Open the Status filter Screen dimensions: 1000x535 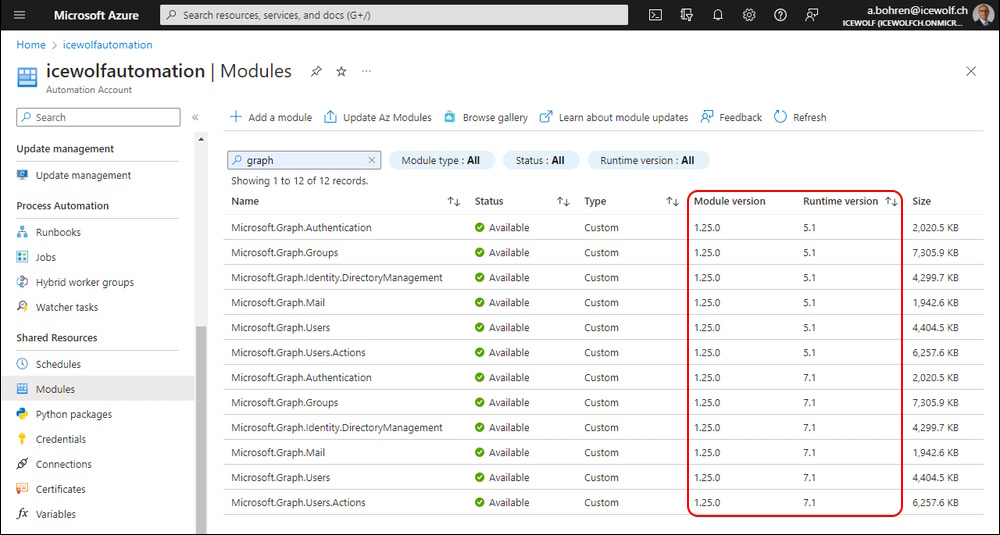pos(540,161)
